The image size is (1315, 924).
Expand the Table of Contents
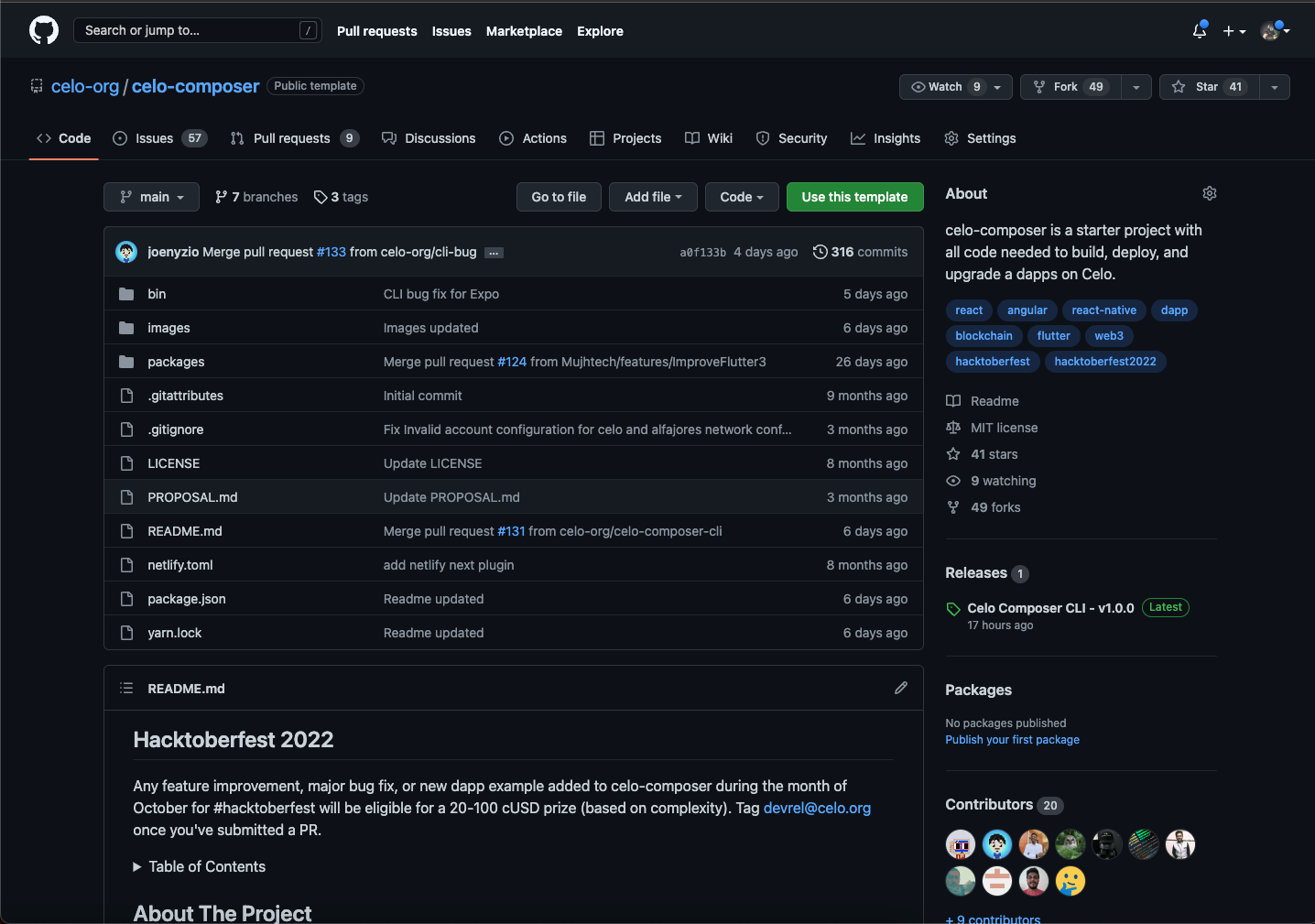tap(200, 866)
